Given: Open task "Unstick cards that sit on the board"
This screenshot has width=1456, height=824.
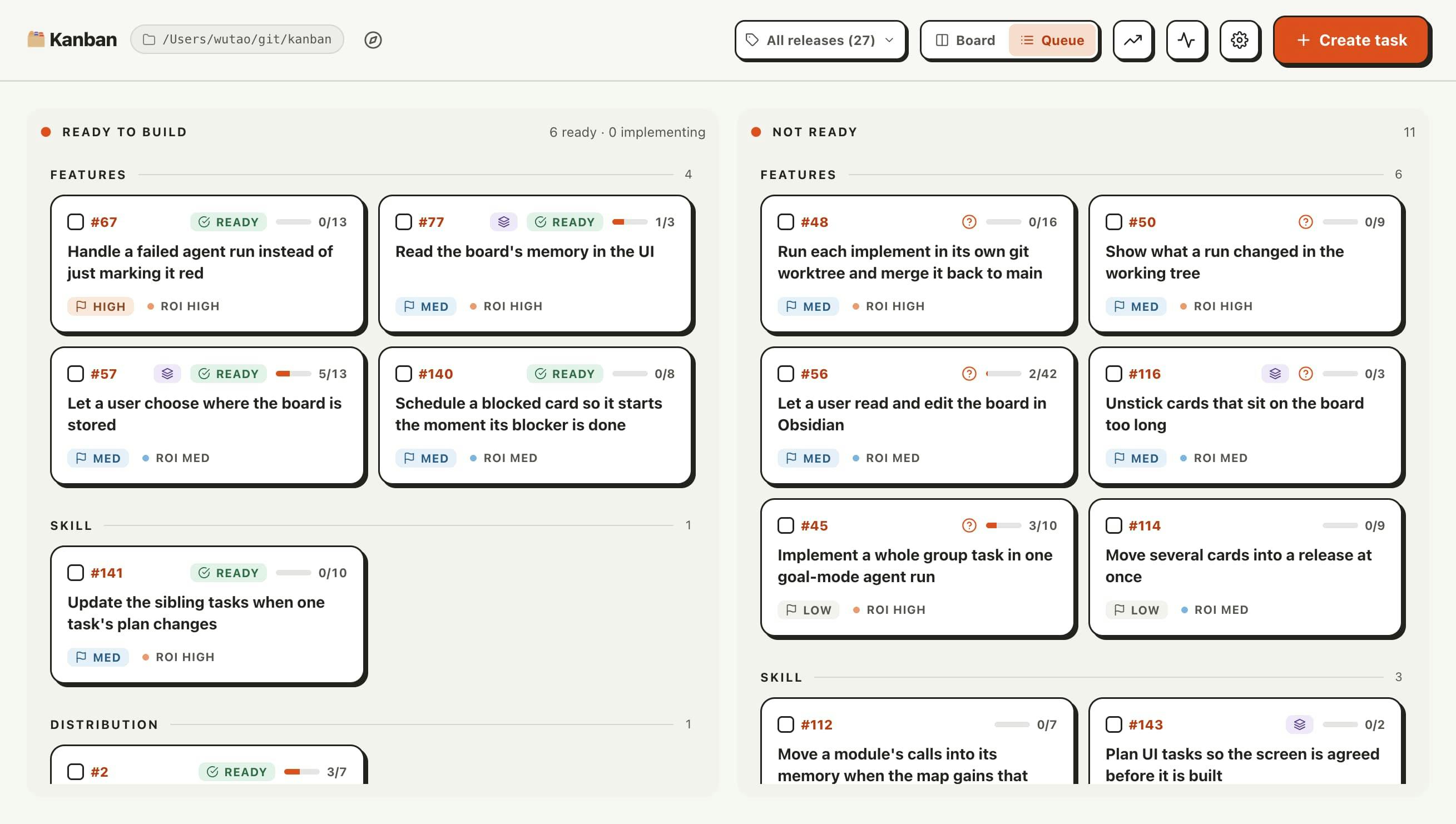Looking at the screenshot, I should 1234,414.
